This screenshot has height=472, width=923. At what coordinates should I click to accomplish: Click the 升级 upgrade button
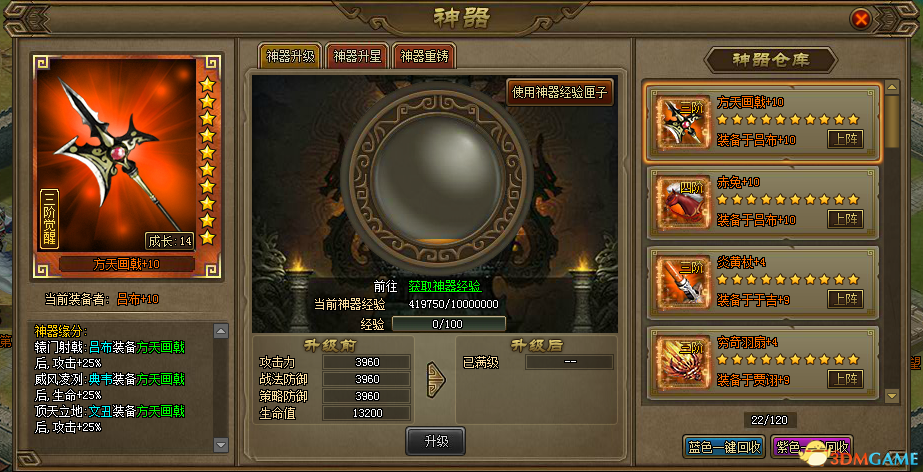[436, 441]
